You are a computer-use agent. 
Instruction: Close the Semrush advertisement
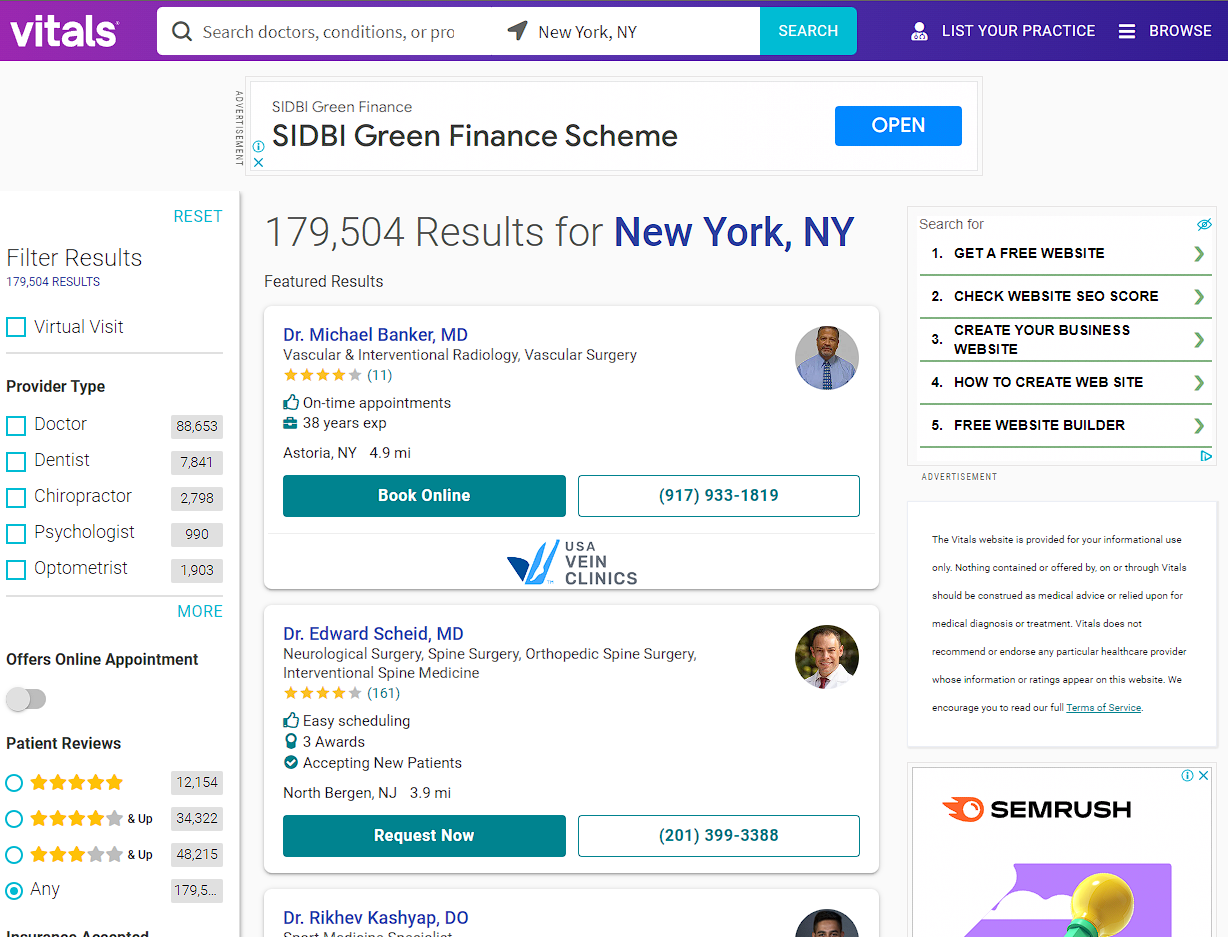tap(1204, 775)
